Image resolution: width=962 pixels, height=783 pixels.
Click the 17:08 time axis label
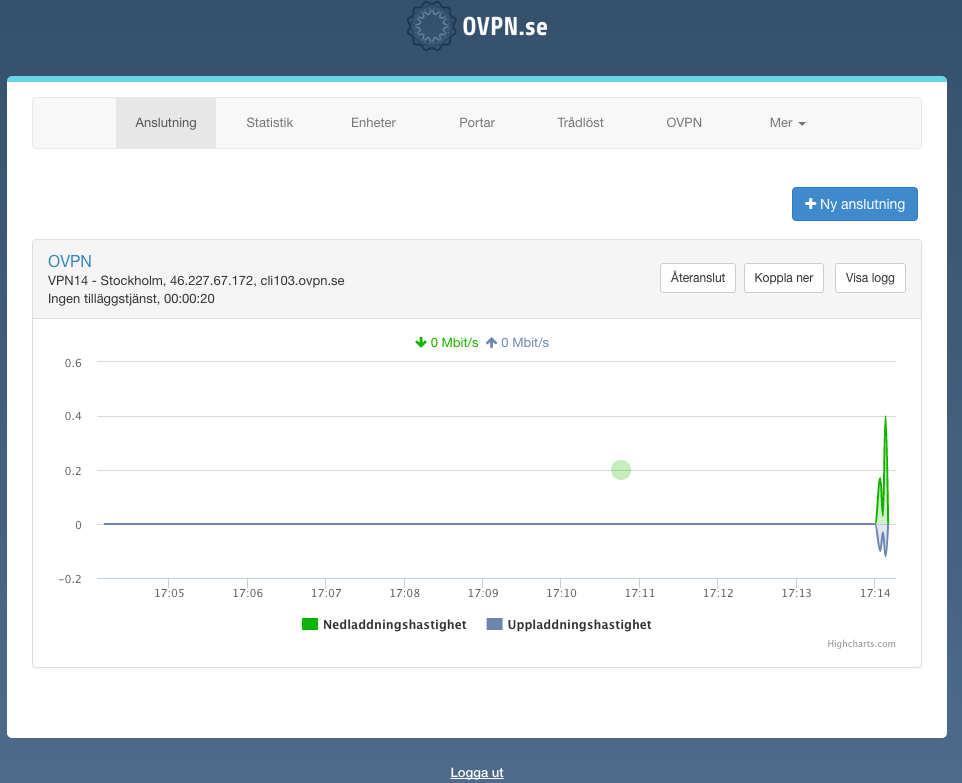(404, 593)
